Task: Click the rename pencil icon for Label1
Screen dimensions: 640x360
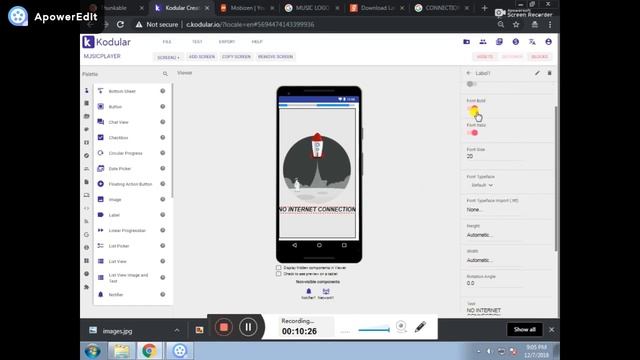Action: [537, 73]
